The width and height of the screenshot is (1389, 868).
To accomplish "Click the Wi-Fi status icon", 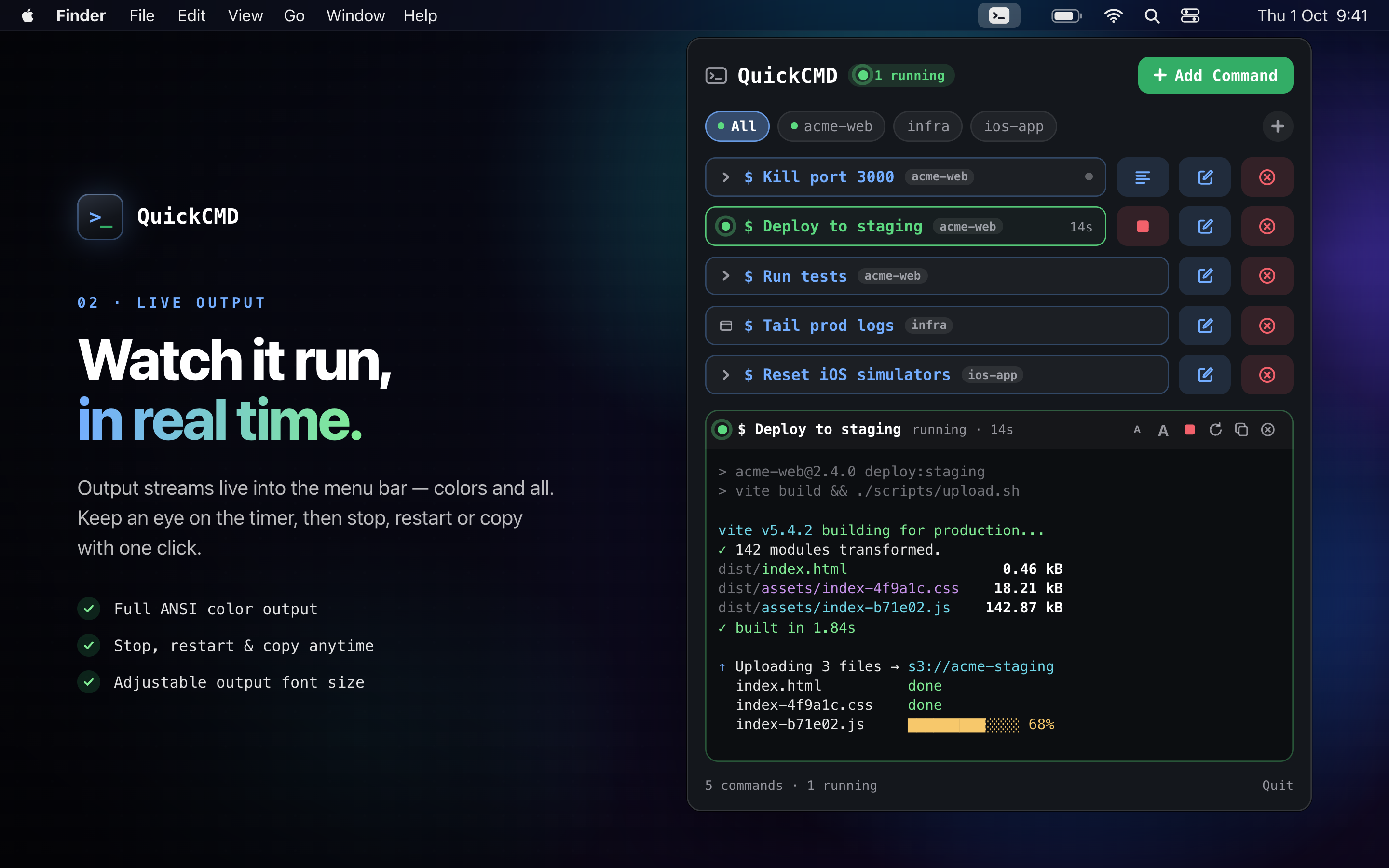I will tap(1113, 15).
